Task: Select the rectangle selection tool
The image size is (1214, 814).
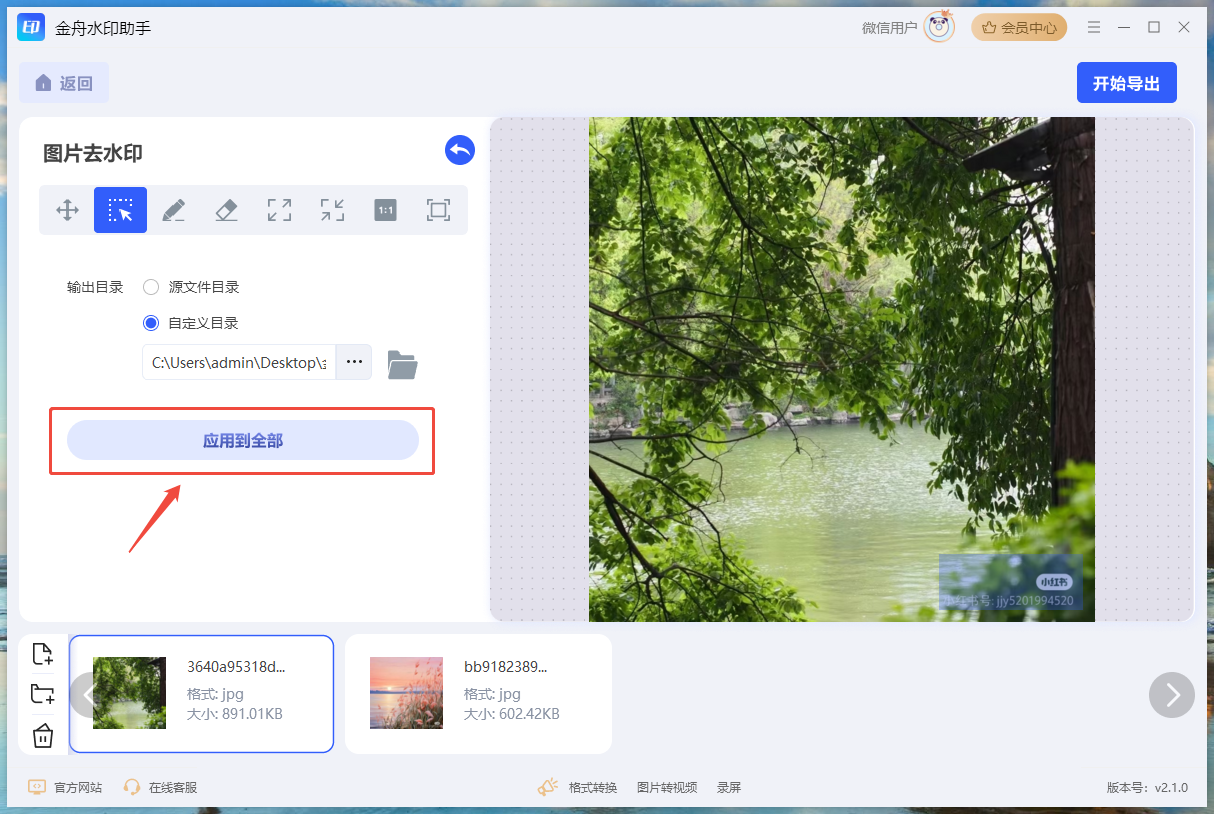Action: pos(121,210)
